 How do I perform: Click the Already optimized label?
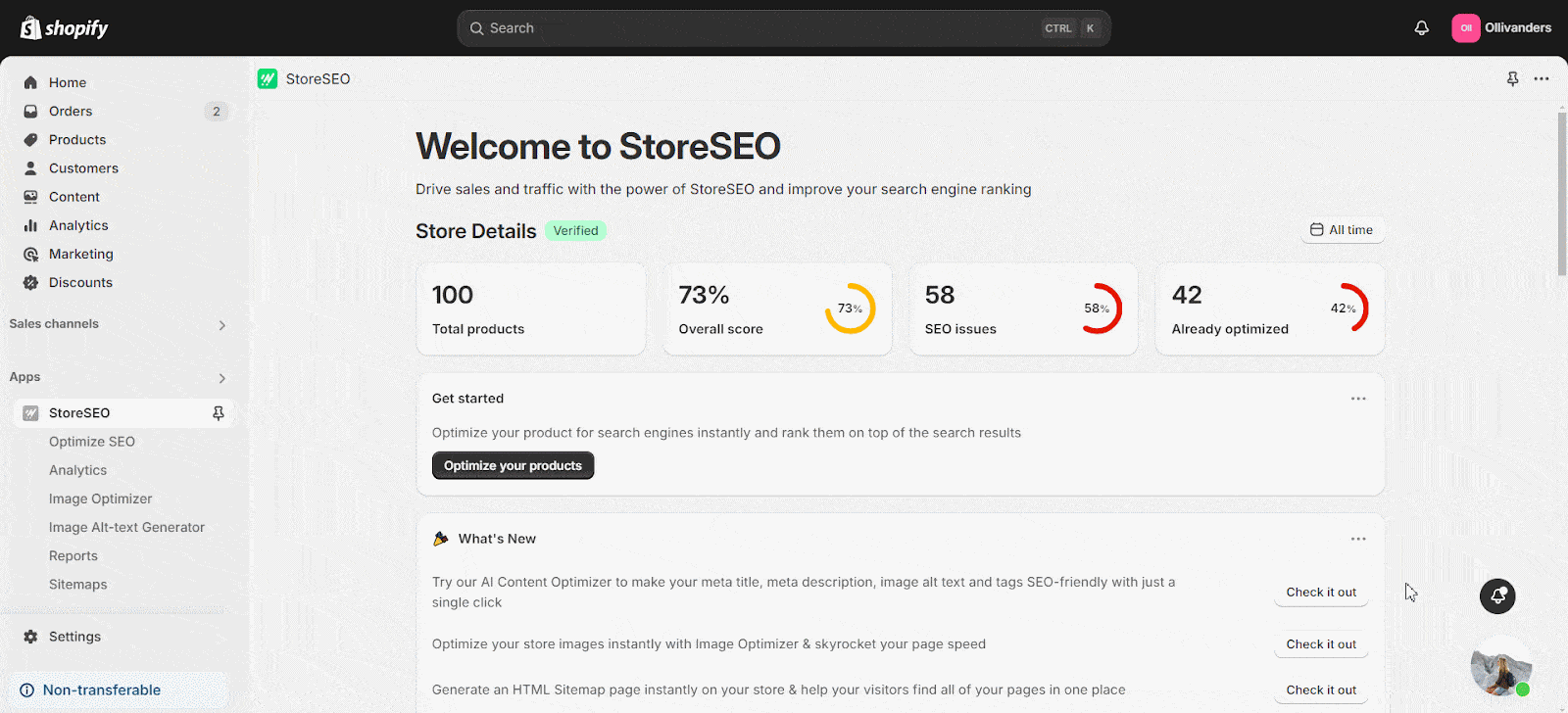tap(1230, 329)
